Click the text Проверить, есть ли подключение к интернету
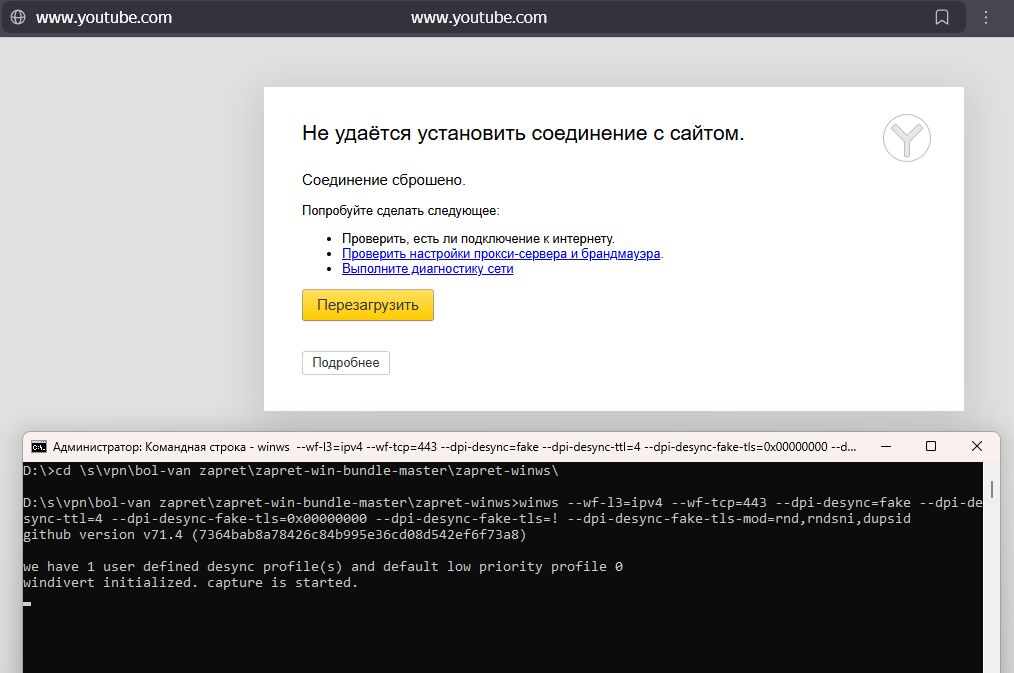Image resolution: width=1014 pixels, height=673 pixels. pos(478,239)
